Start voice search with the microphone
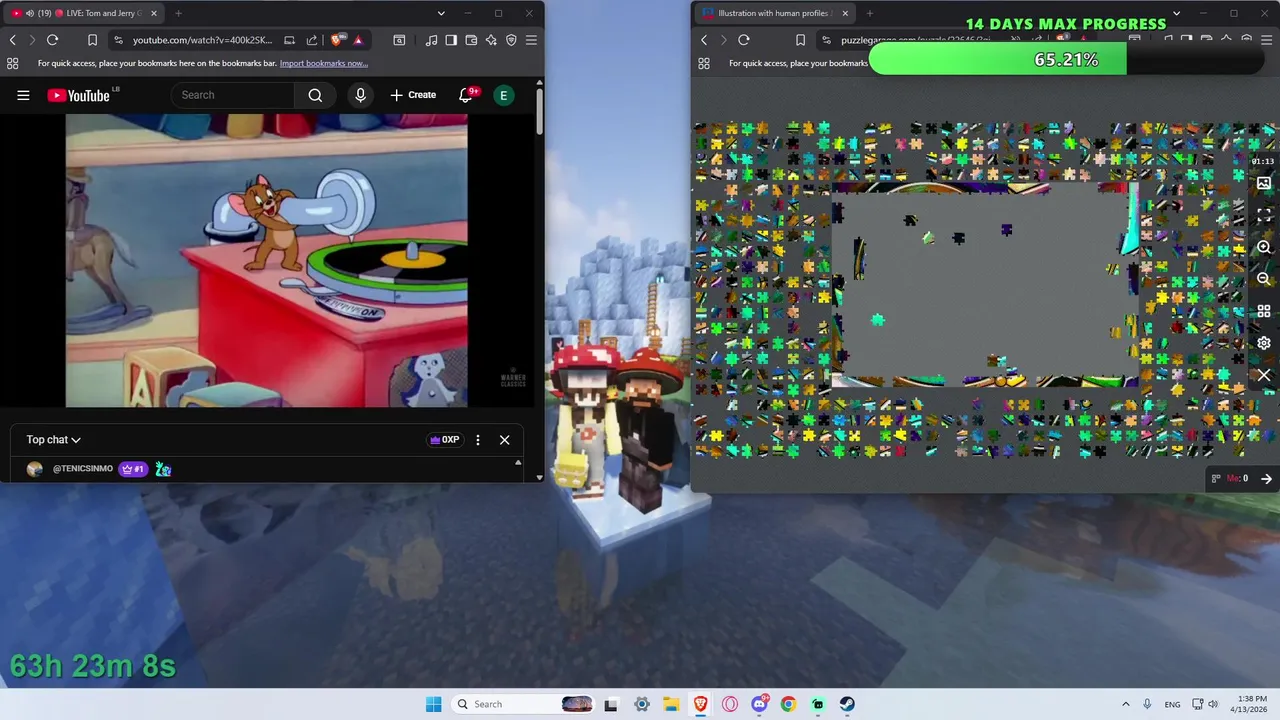Screen dimensions: 1280x720 (361, 95)
